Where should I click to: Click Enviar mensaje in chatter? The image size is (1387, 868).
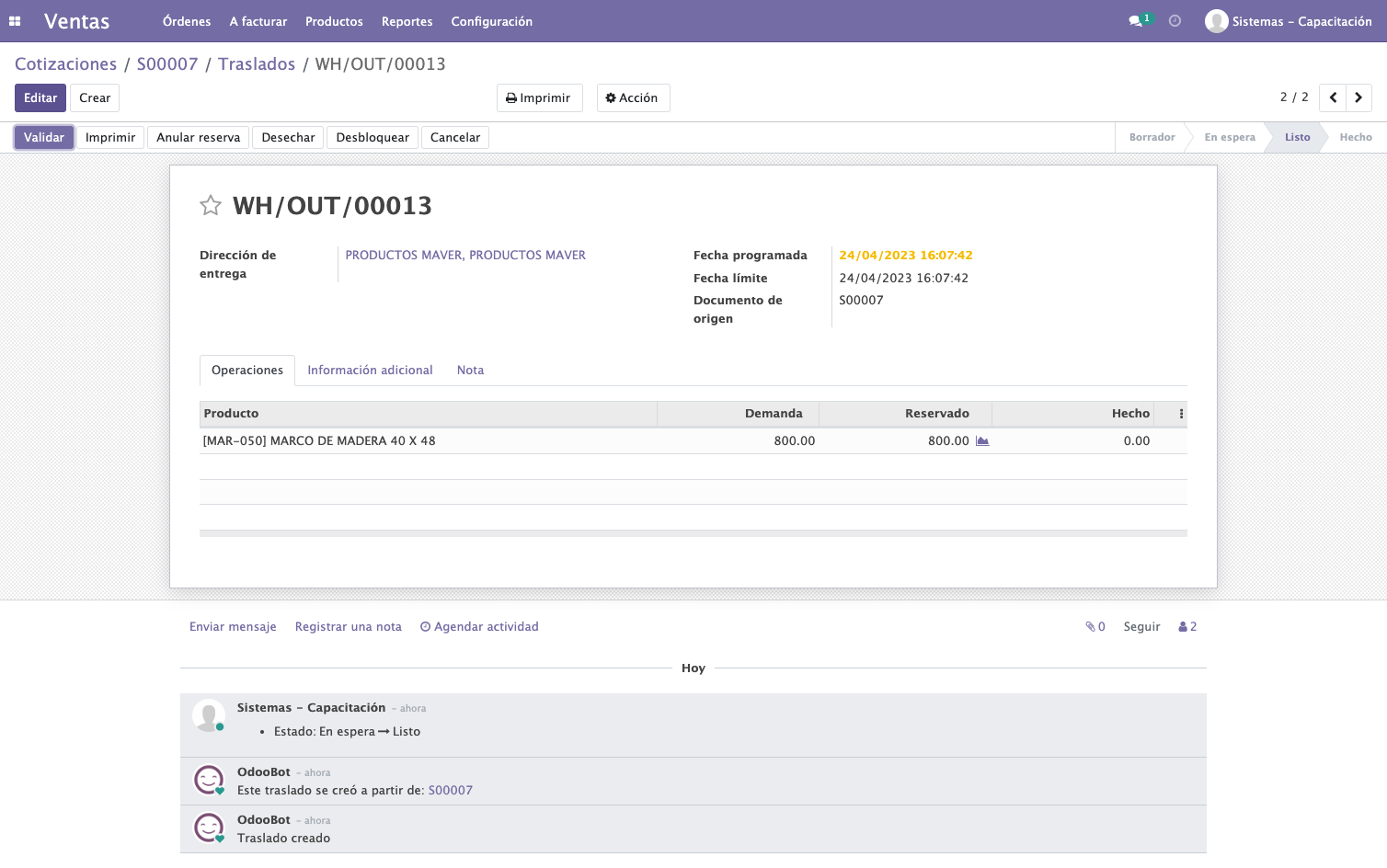233,627
